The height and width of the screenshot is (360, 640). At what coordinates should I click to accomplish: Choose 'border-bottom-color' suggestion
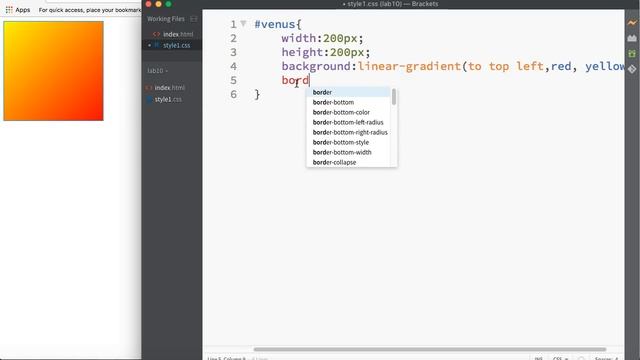[x=348, y=112]
